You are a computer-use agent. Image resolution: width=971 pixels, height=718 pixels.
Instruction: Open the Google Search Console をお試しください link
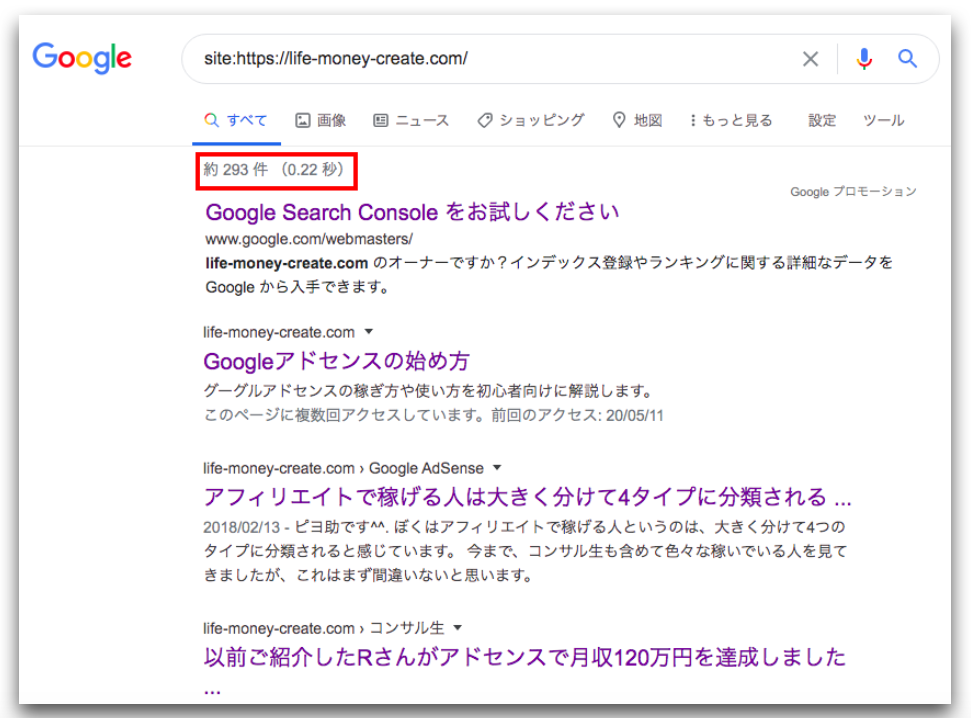click(412, 212)
